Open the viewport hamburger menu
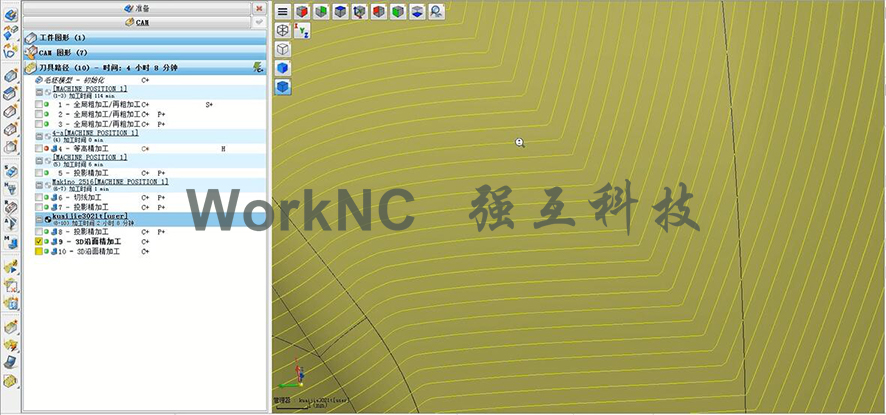This screenshot has width=886, height=415. click(283, 11)
